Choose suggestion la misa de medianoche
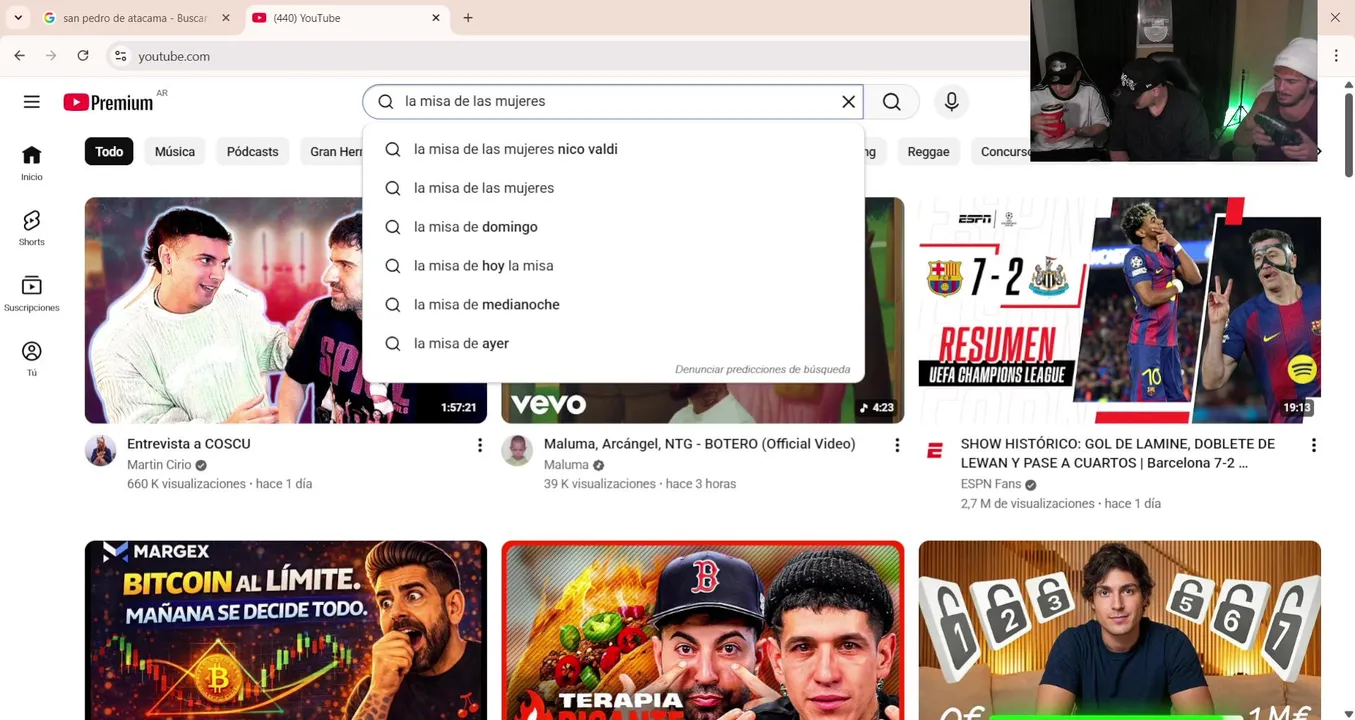Viewport: 1355px width, 720px height. (613, 305)
